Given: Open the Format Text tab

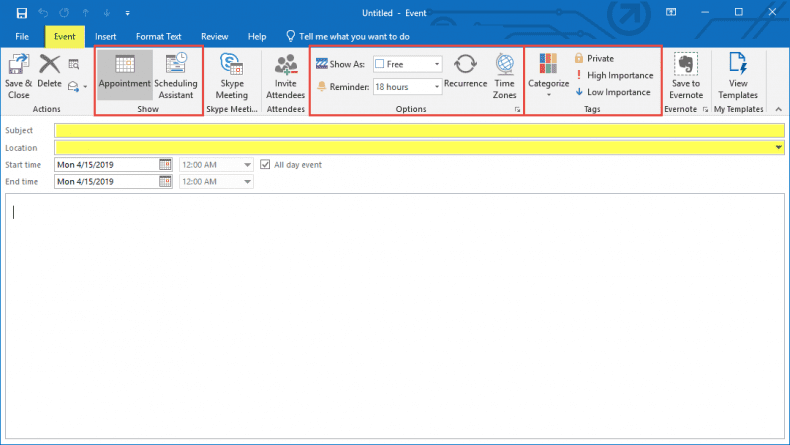Looking at the screenshot, I should [x=159, y=36].
